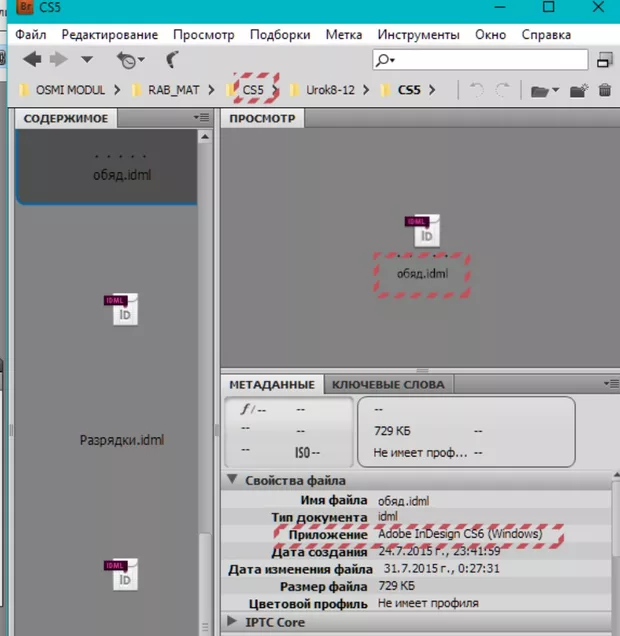Select the bottom IDML file icon in content
The width and height of the screenshot is (620, 636).
pyautogui.click(x=121, y=574)
